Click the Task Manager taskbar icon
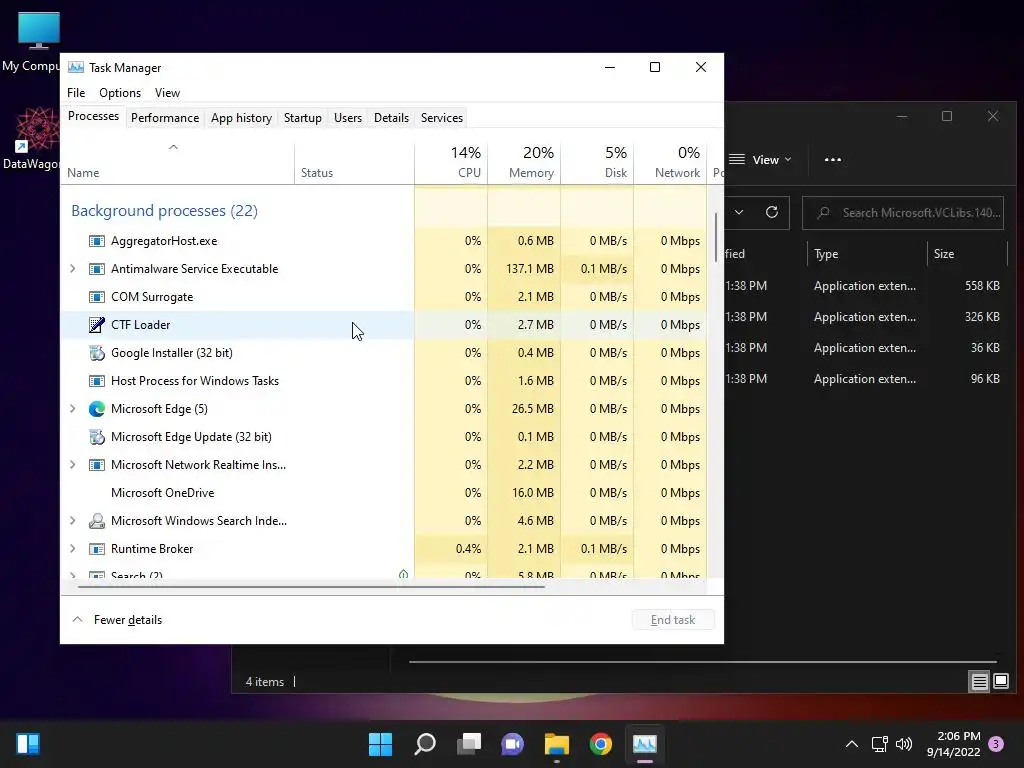 coord(645,744)
